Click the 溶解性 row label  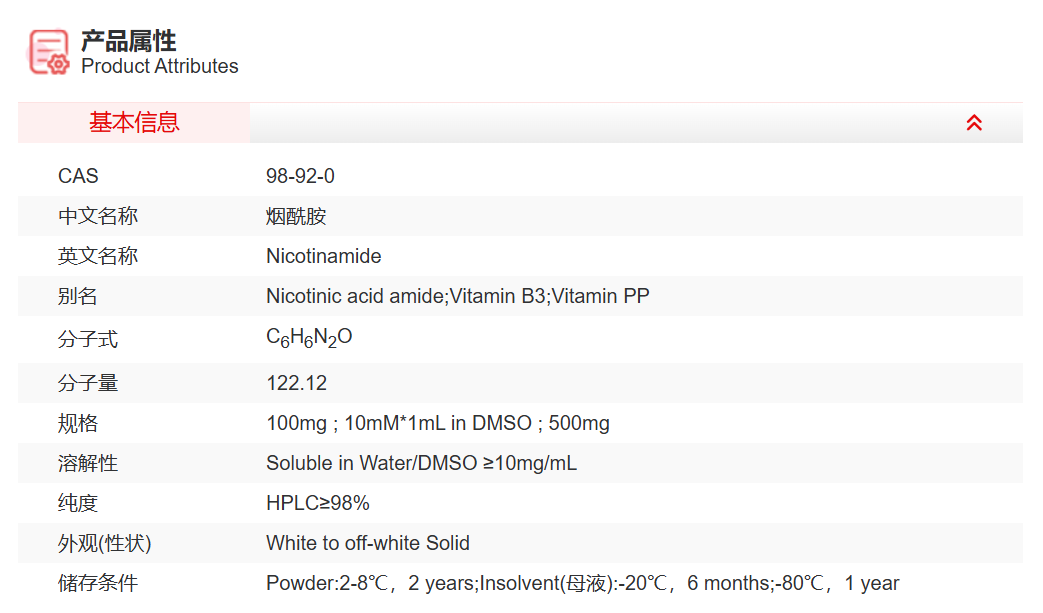pos(88,463)
